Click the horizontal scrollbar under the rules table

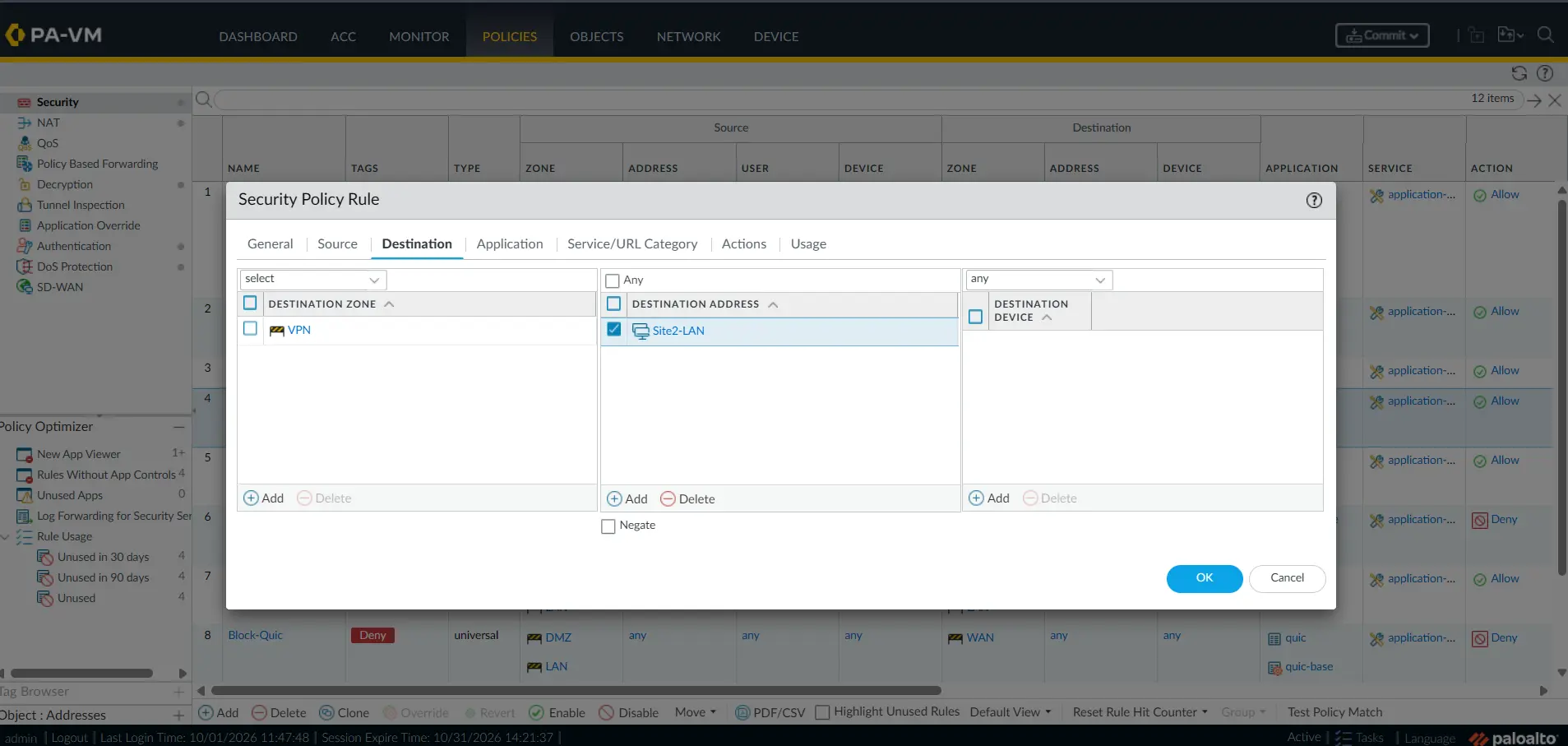[x=576, y=691]
